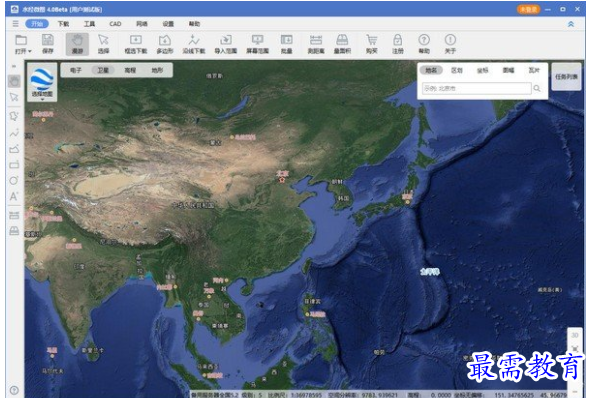The height and width of the screenshot is (398, 591).
Task: Open the 导入范围 import range tool
Action: 225,44
